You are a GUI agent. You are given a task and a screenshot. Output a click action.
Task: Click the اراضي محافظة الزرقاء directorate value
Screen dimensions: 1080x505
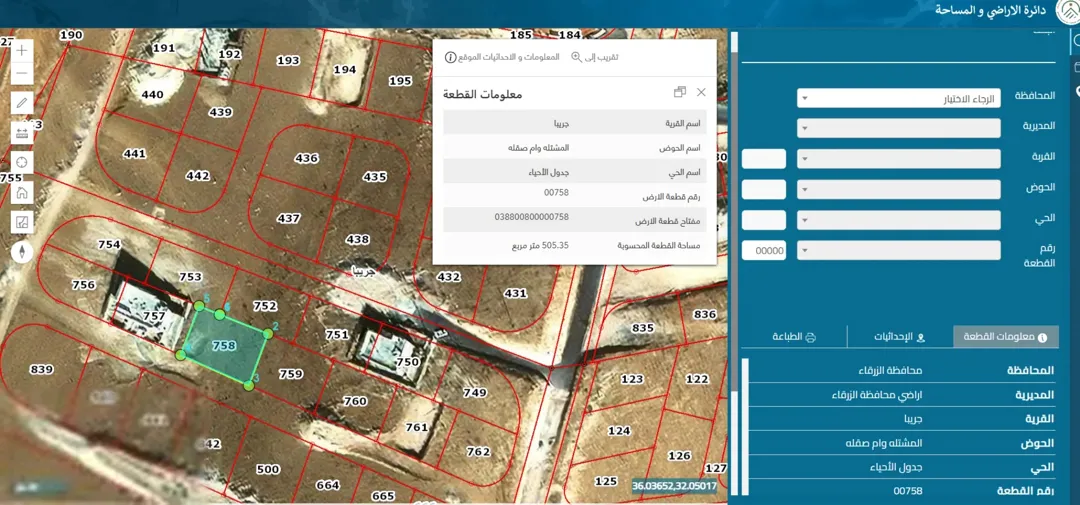click(x=877, y=395)
